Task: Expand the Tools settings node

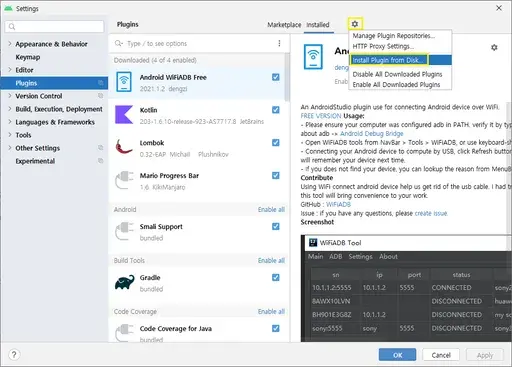Action: (10, 135)
